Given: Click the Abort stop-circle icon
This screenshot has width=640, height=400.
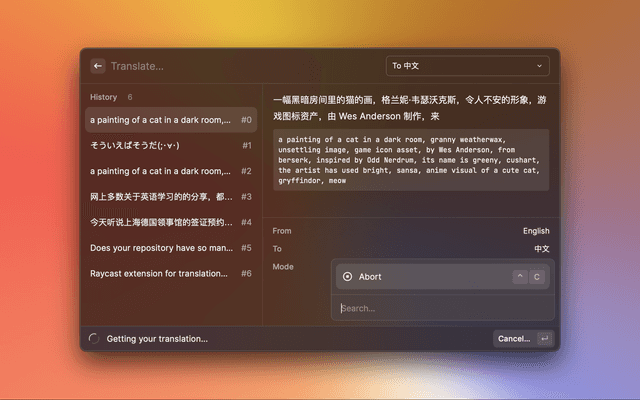Looking at the screenshot, I should point(347,277).
